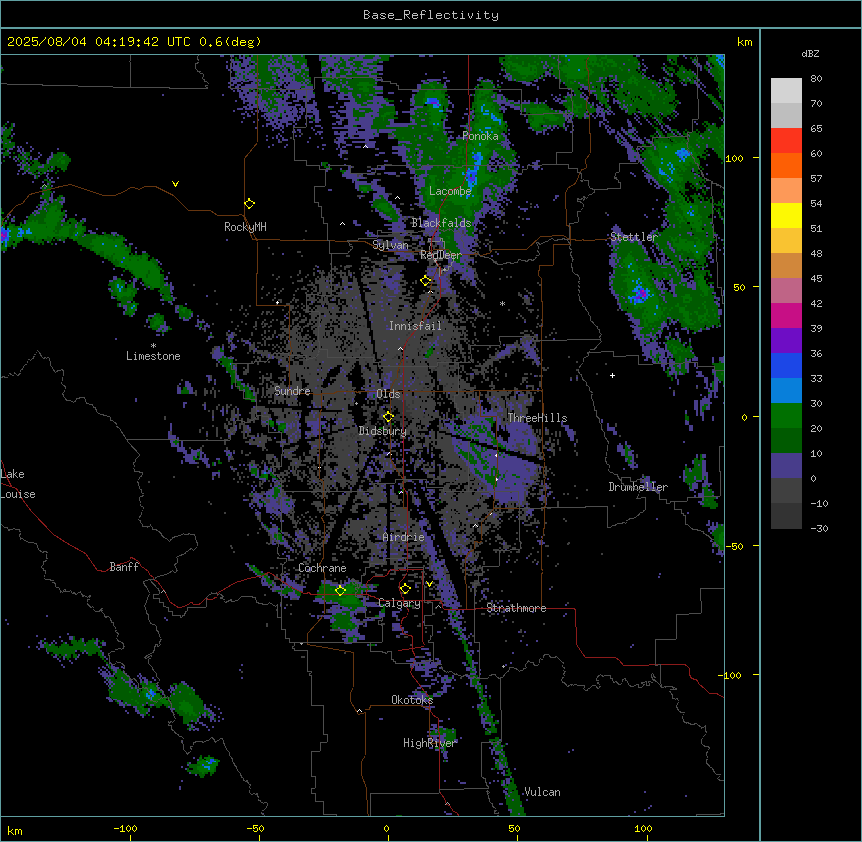Viewport: 862px width, 842px height.
Task: Click the Base_Reflectivity title text
Action: tap(431, 15)
